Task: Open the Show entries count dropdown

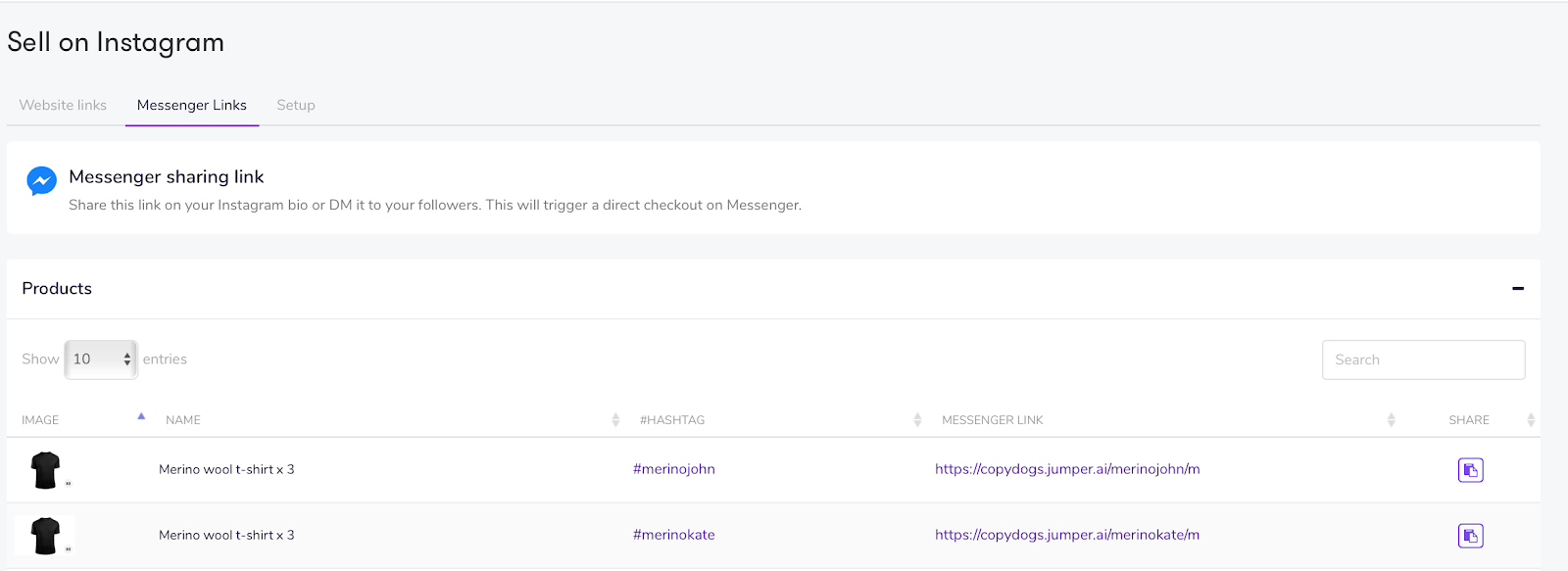Action: pos(101,359)
